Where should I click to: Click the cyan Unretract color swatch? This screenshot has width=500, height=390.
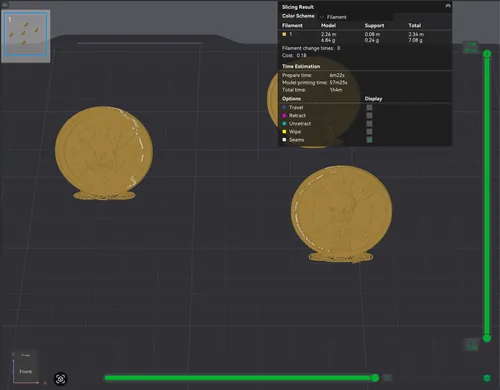pos(284,124)
